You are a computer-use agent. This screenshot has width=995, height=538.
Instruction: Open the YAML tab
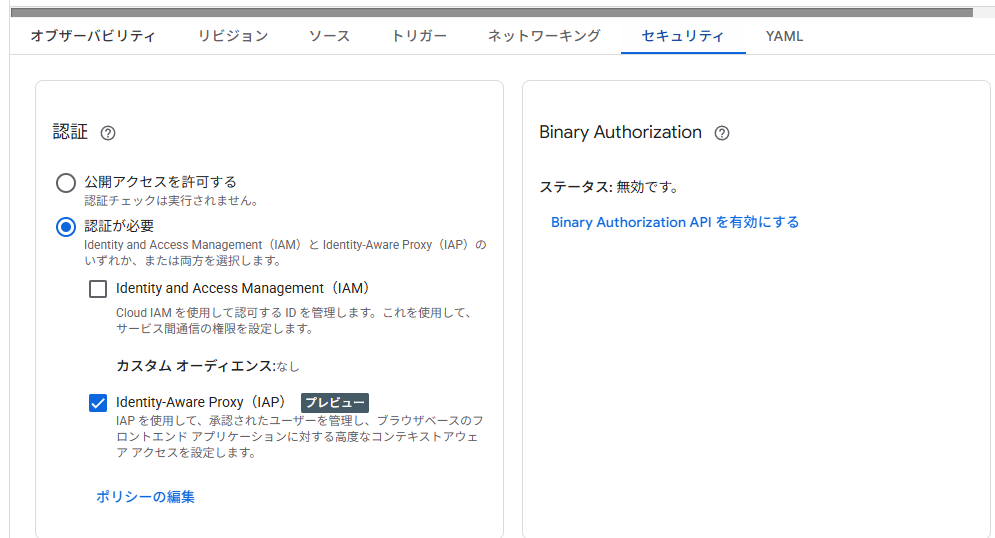pos(784,36)
